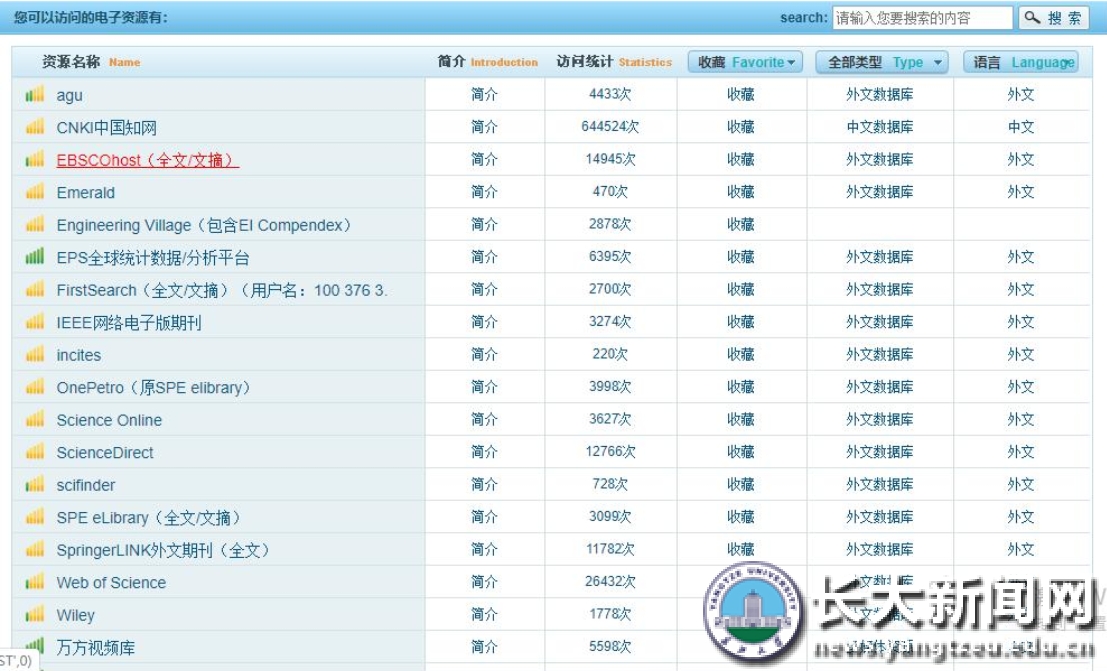
Task: View 简介 introduction for ScienceDirect
Action: [484, 451]
